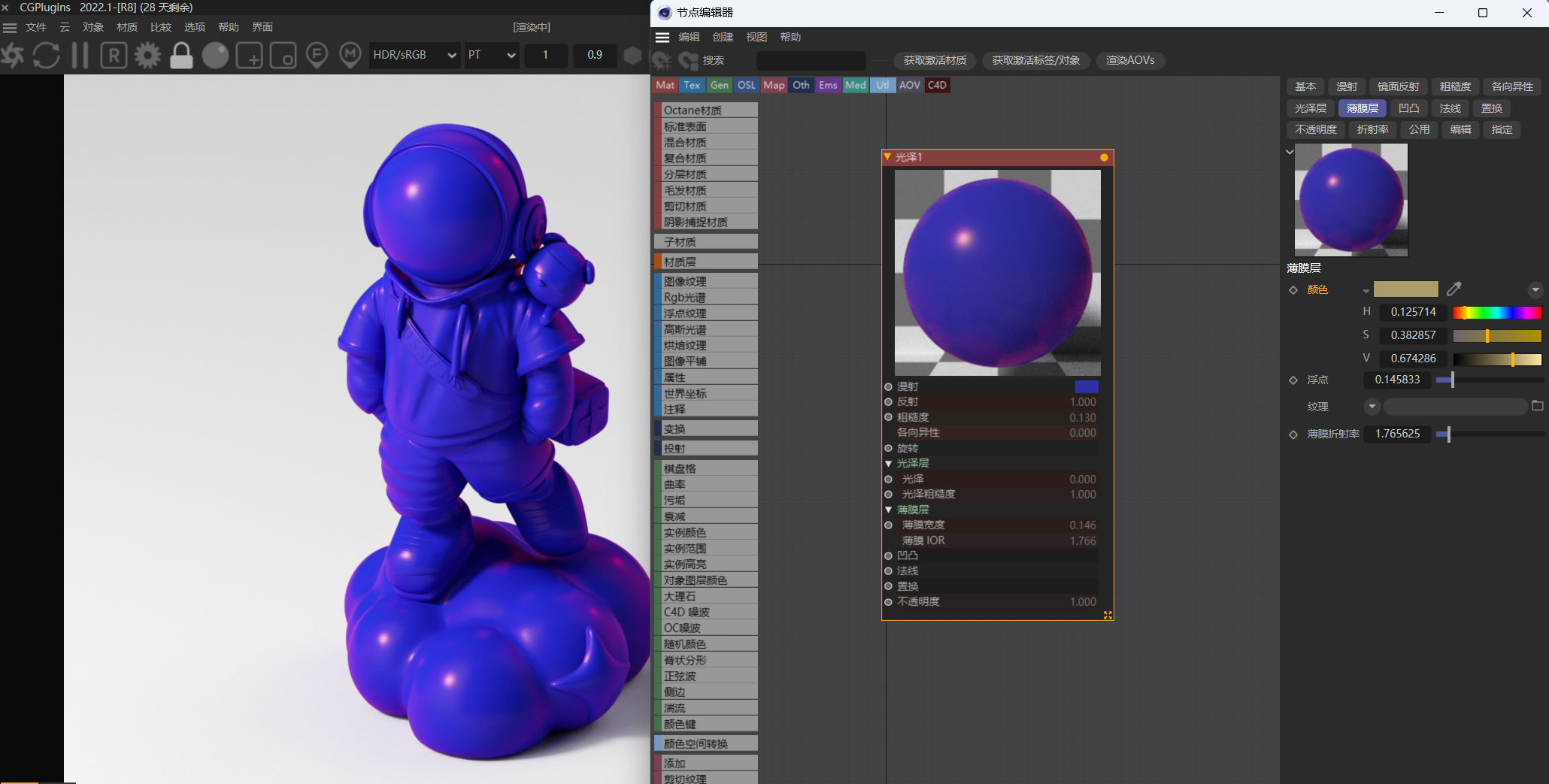Open 帮助 menu in Node Editor
This screenshot has height=784, width=1549.
pyautogui.click(x=790, y=37)
